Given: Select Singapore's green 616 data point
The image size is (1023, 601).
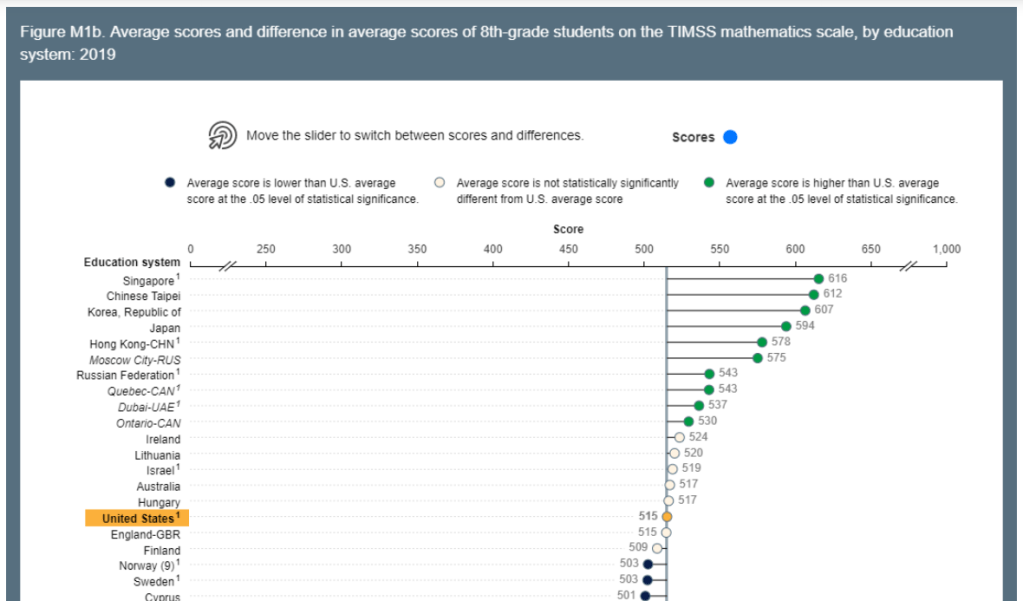Looking at the screenshot, I should (819, 279).
